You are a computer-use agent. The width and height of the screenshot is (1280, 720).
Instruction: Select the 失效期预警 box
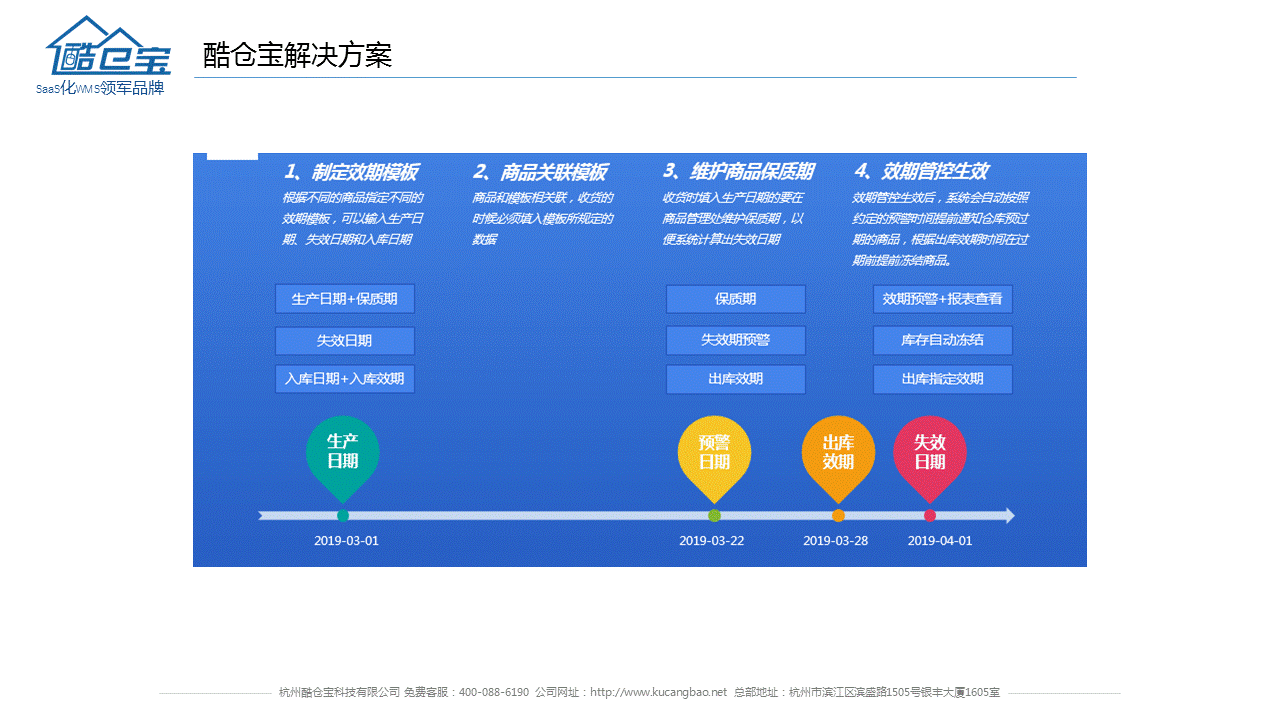point(736,340)
